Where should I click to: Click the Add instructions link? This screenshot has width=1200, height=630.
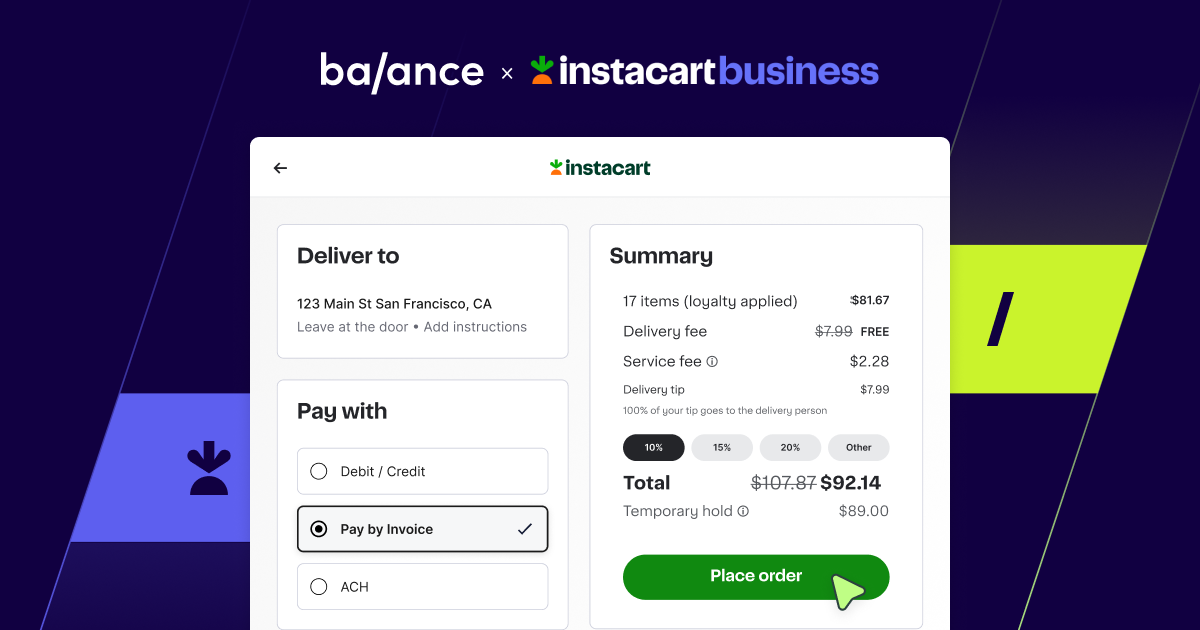tap(475, 327)
